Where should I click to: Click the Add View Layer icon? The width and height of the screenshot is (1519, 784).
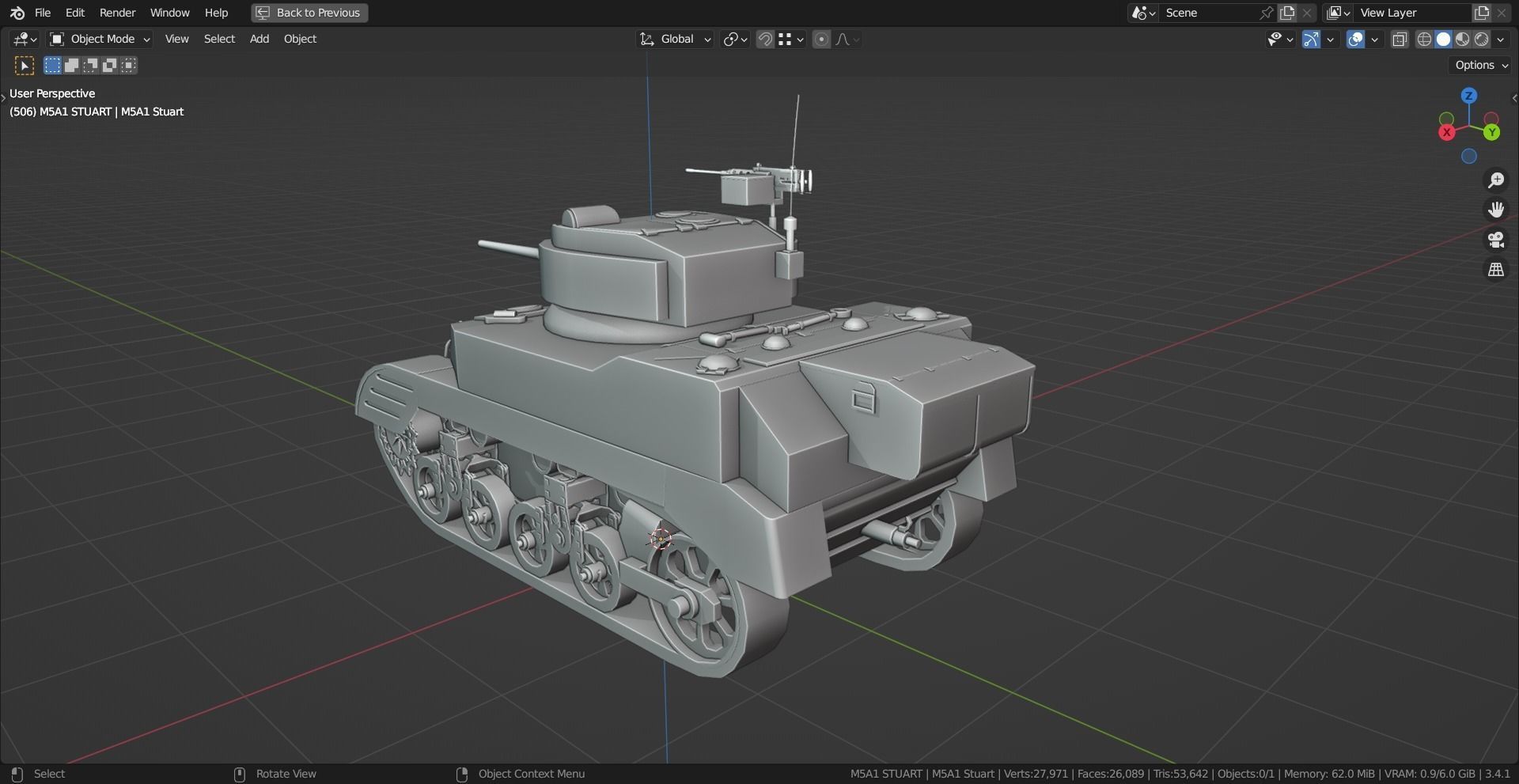point(1482,13)
